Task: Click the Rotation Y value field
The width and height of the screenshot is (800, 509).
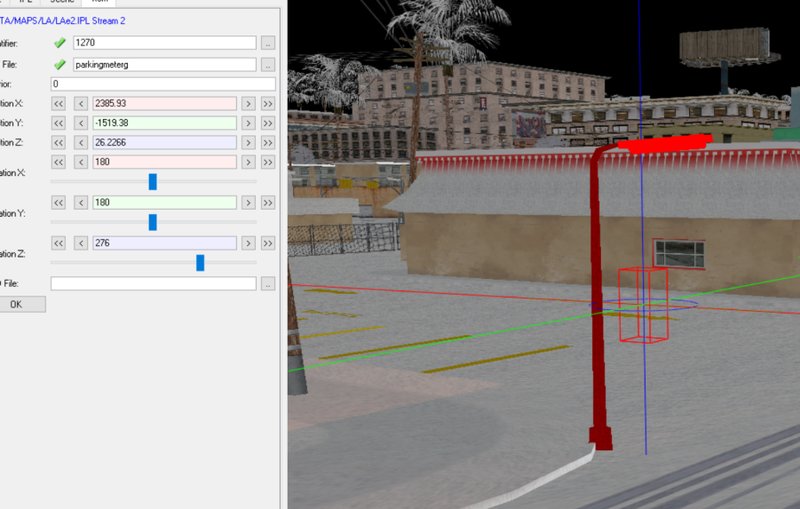Action: click(x=164, y=202)
